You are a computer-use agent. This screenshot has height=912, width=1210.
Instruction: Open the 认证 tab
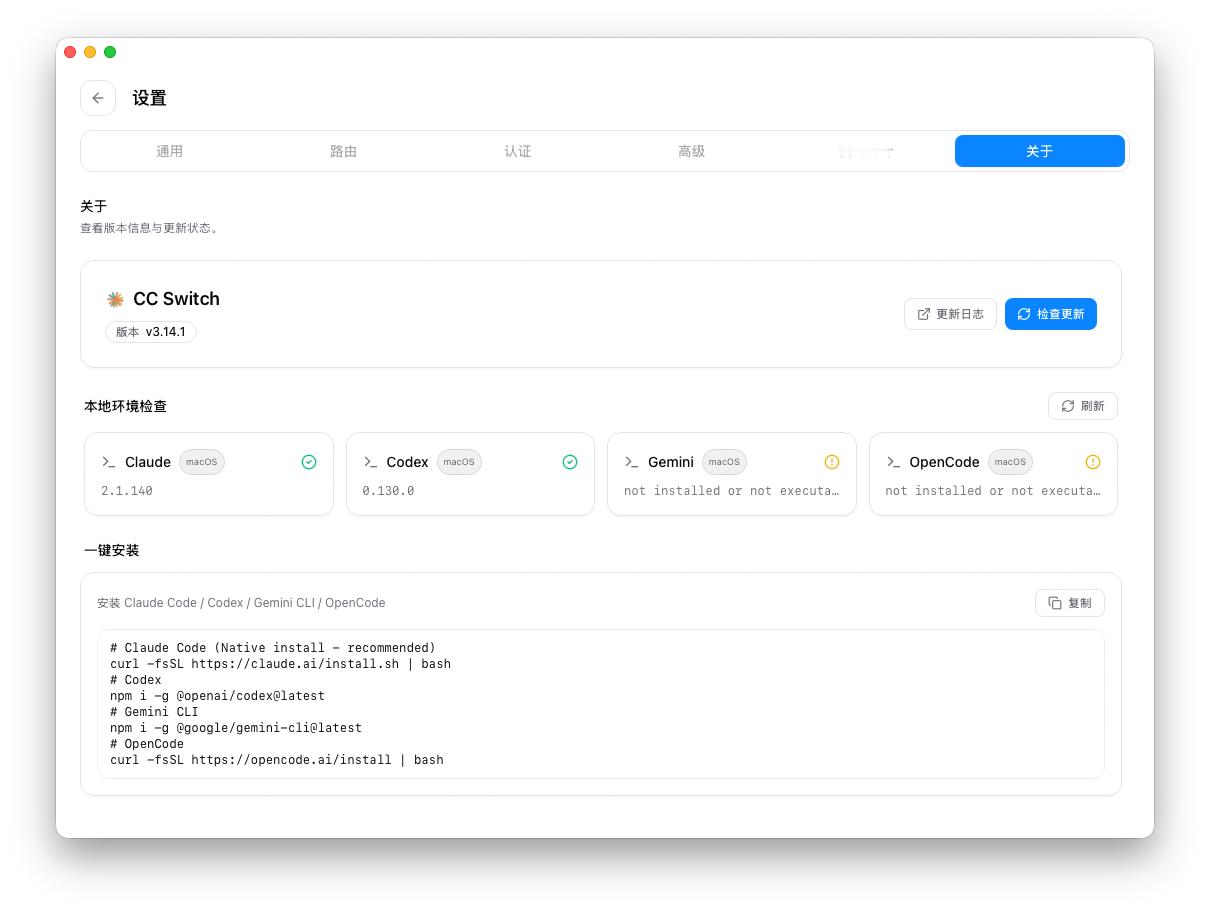(x=517, y=151)
